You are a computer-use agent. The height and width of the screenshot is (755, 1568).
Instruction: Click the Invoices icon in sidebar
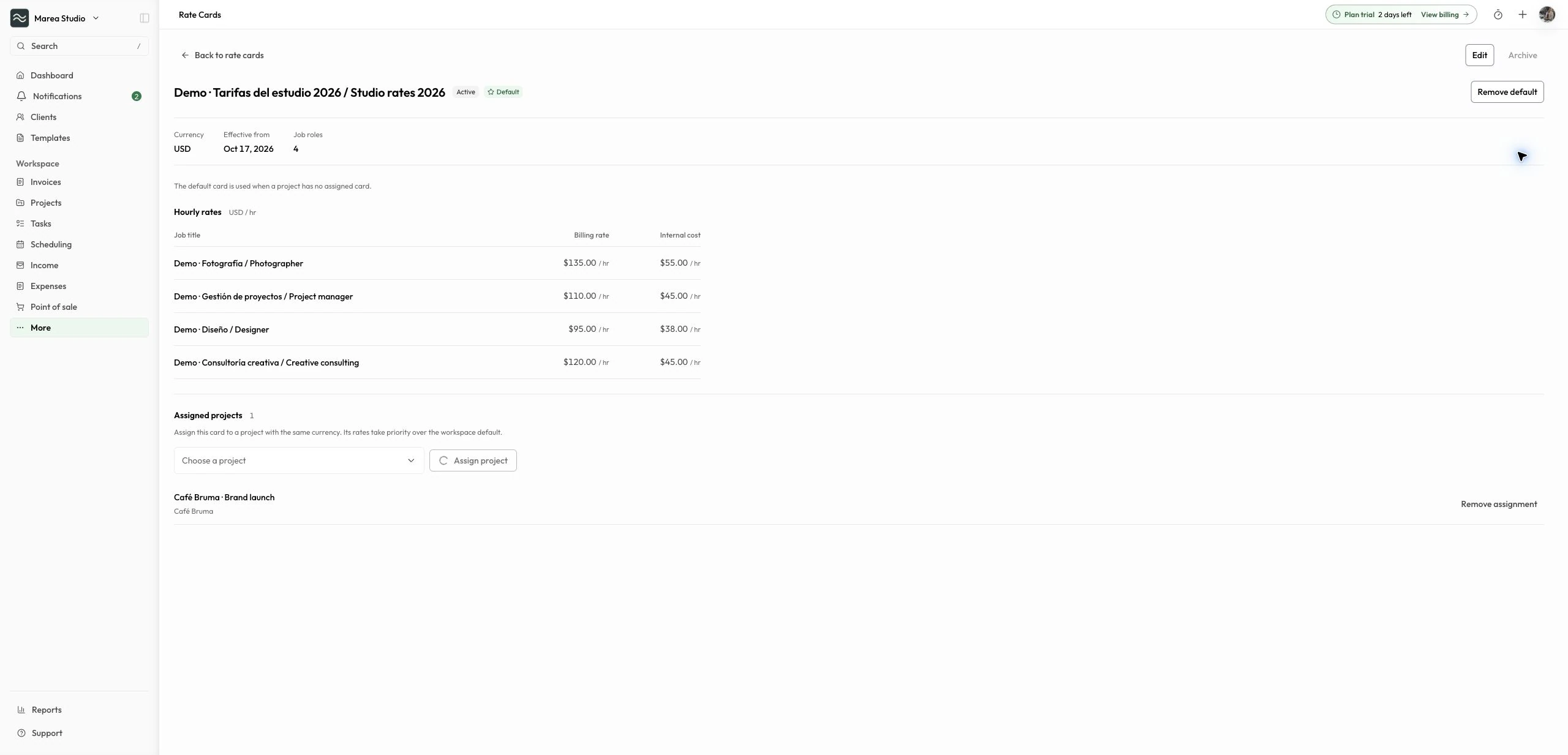pos(20,182)
